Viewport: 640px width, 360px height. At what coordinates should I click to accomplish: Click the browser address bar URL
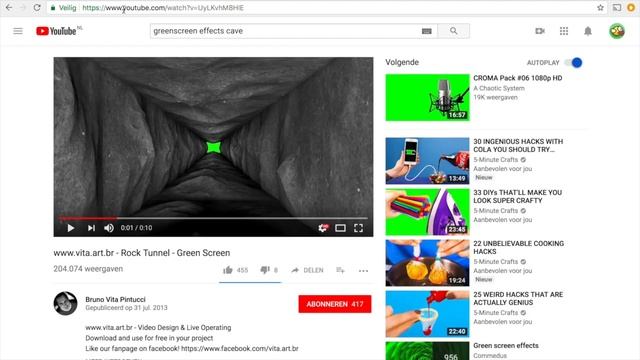(x=163, y=8)
